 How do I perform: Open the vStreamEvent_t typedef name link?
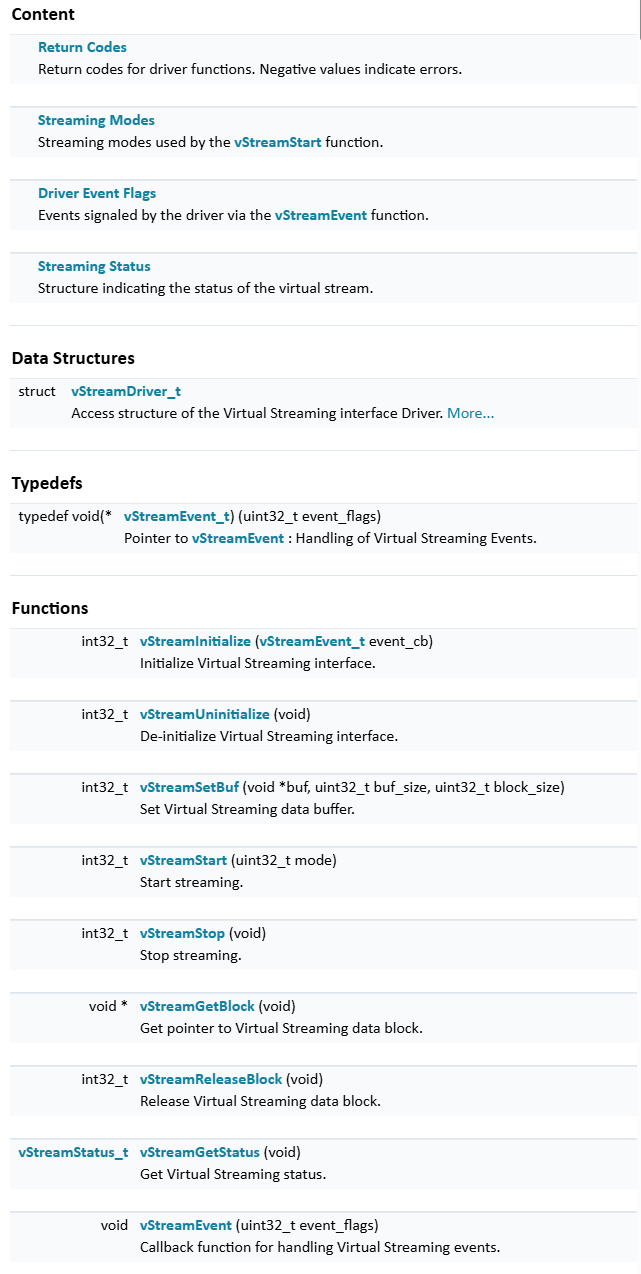pyautogui.click(x=178, y=516)
